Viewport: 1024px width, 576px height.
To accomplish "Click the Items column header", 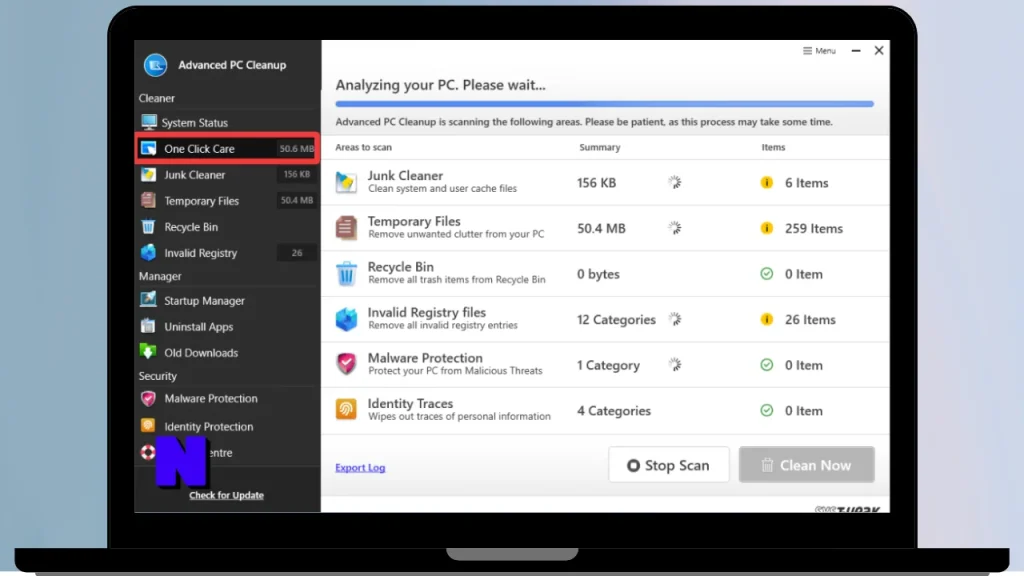I will pyautogui.click(x=773, y=147).
